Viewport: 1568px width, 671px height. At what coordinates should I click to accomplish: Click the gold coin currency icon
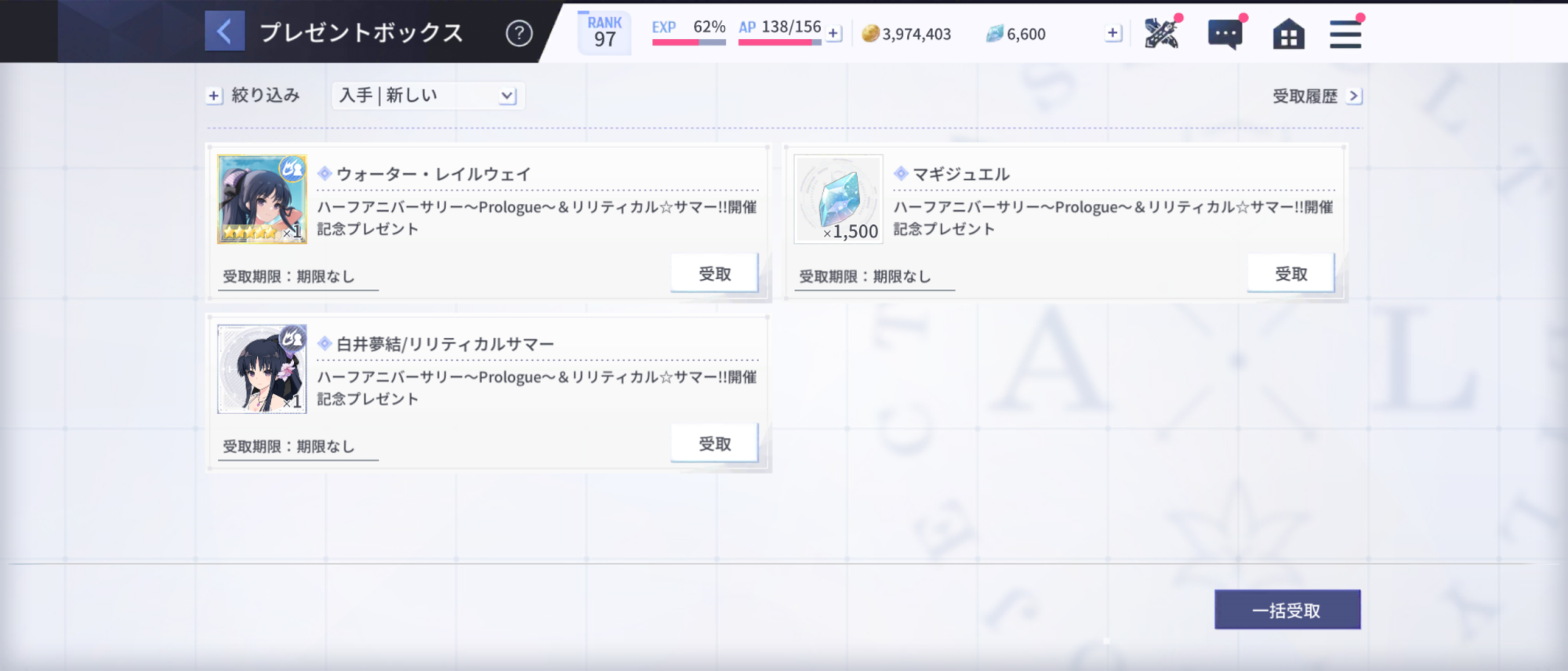point(870,34)
